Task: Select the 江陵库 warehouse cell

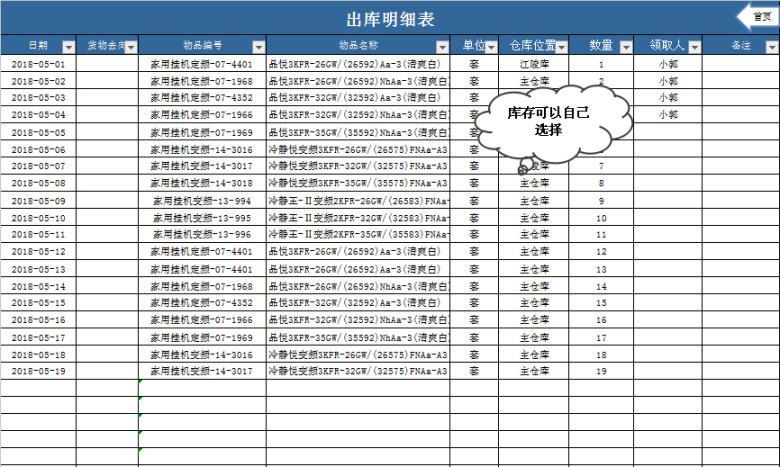Action: (x=534, y=64)
